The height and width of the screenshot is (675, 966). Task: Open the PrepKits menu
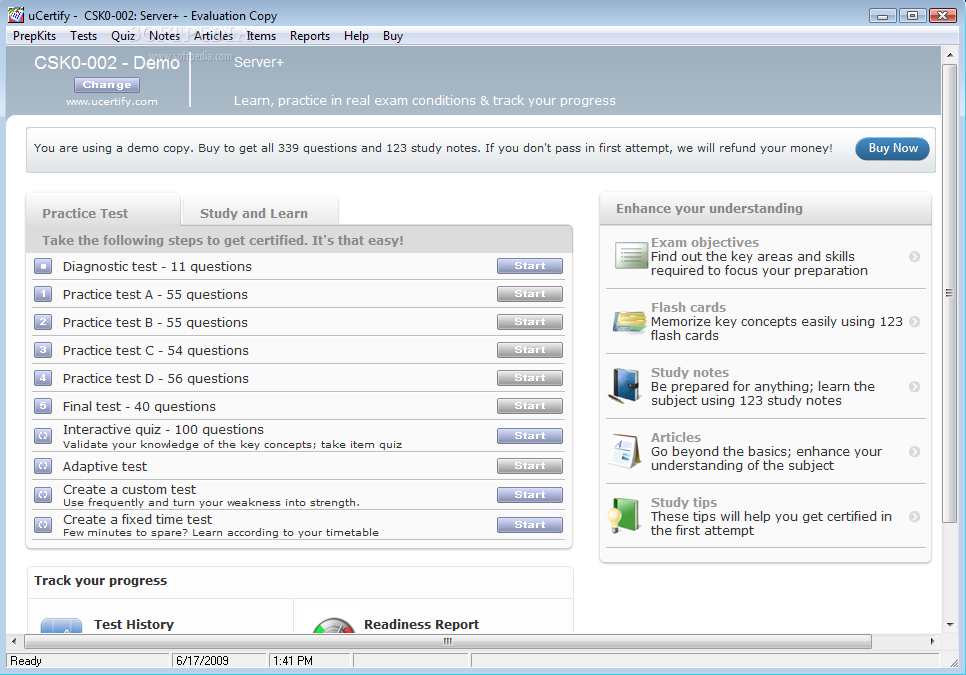(34, 36)
